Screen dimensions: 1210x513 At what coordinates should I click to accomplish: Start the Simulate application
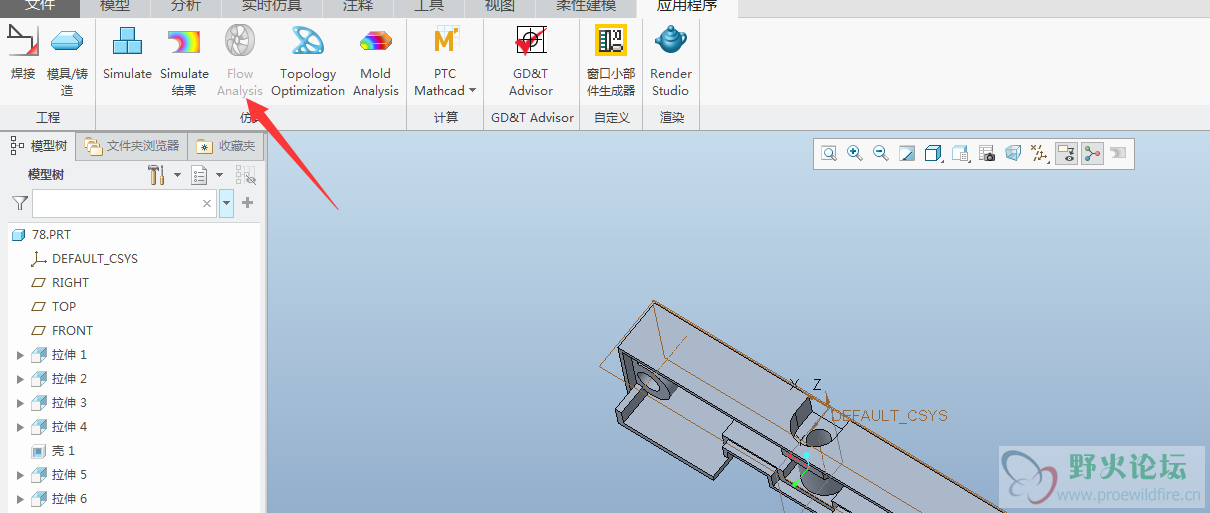[127, 53]
